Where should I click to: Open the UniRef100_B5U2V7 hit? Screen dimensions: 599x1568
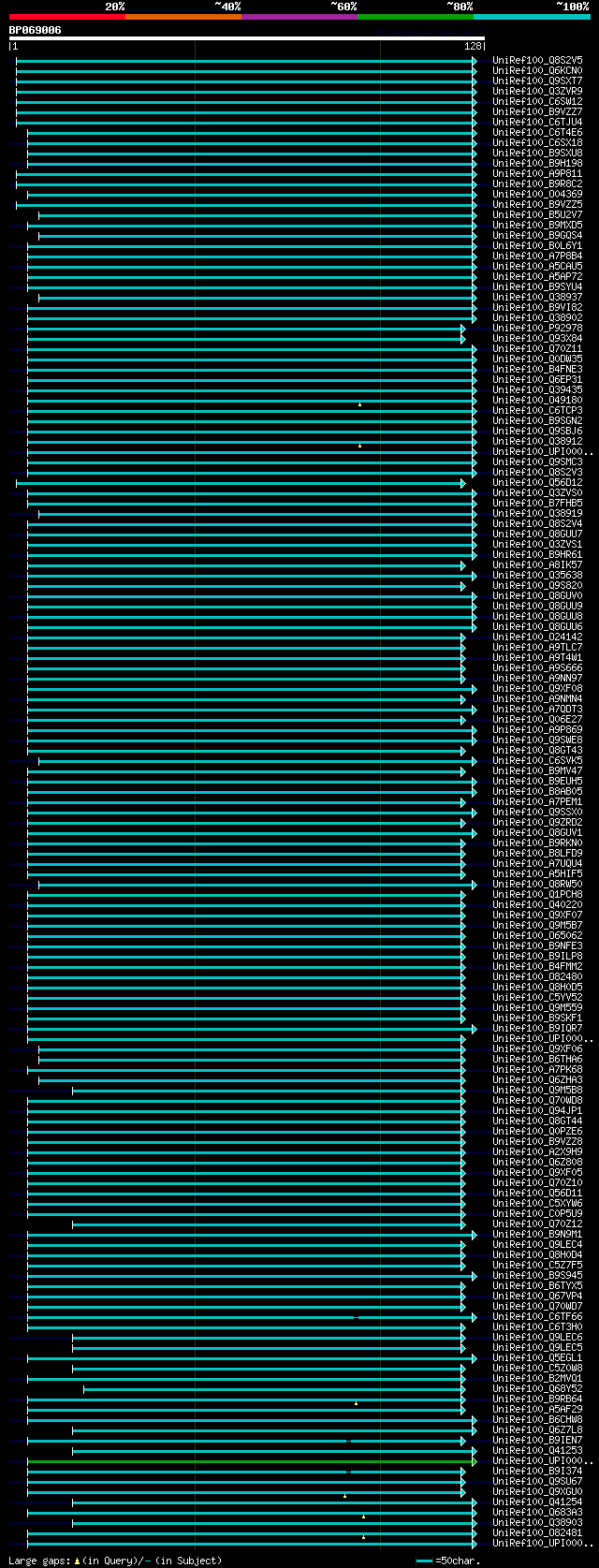coord(537,214)
